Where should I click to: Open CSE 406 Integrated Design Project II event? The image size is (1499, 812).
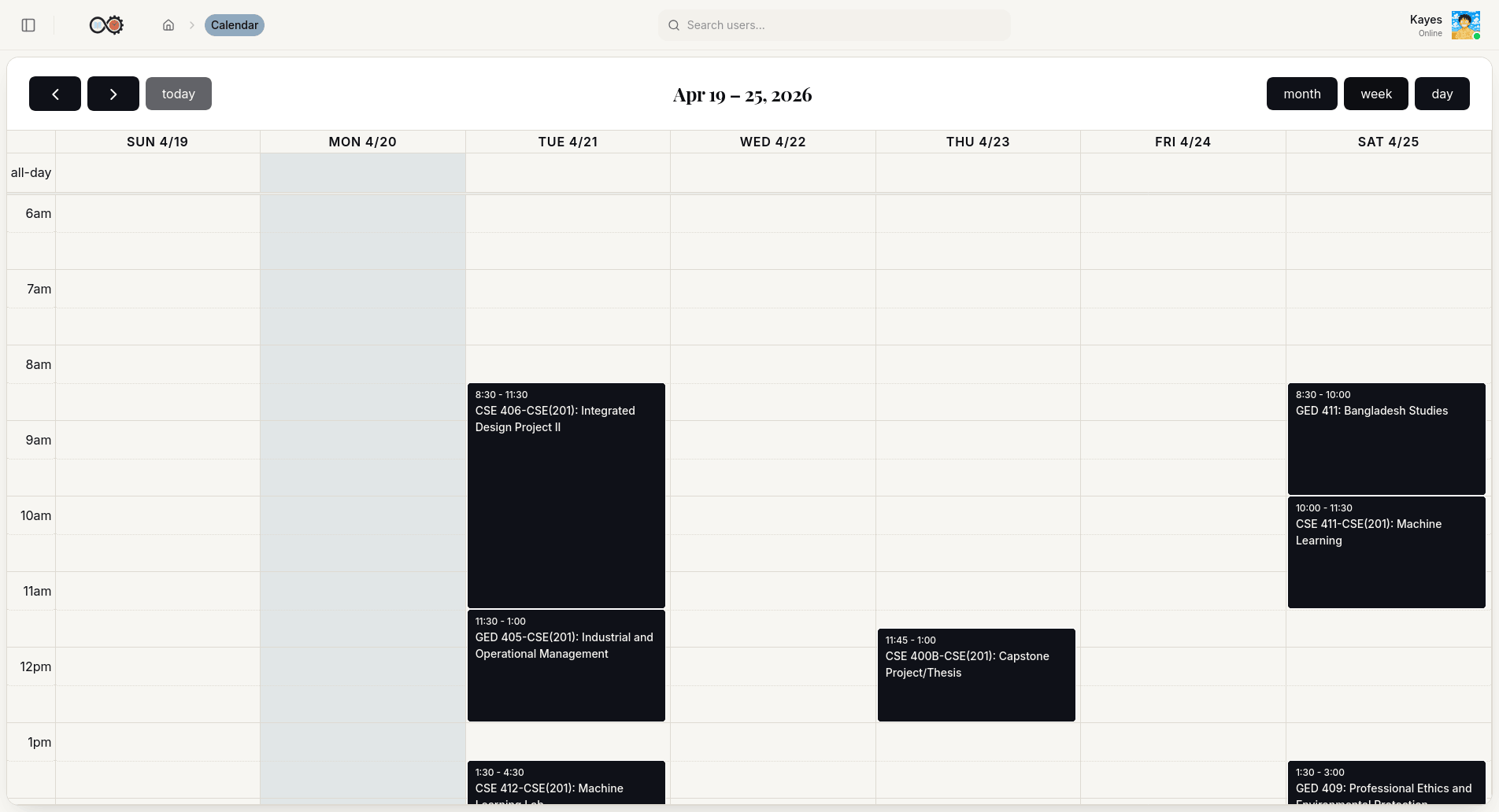click(566, 496)
